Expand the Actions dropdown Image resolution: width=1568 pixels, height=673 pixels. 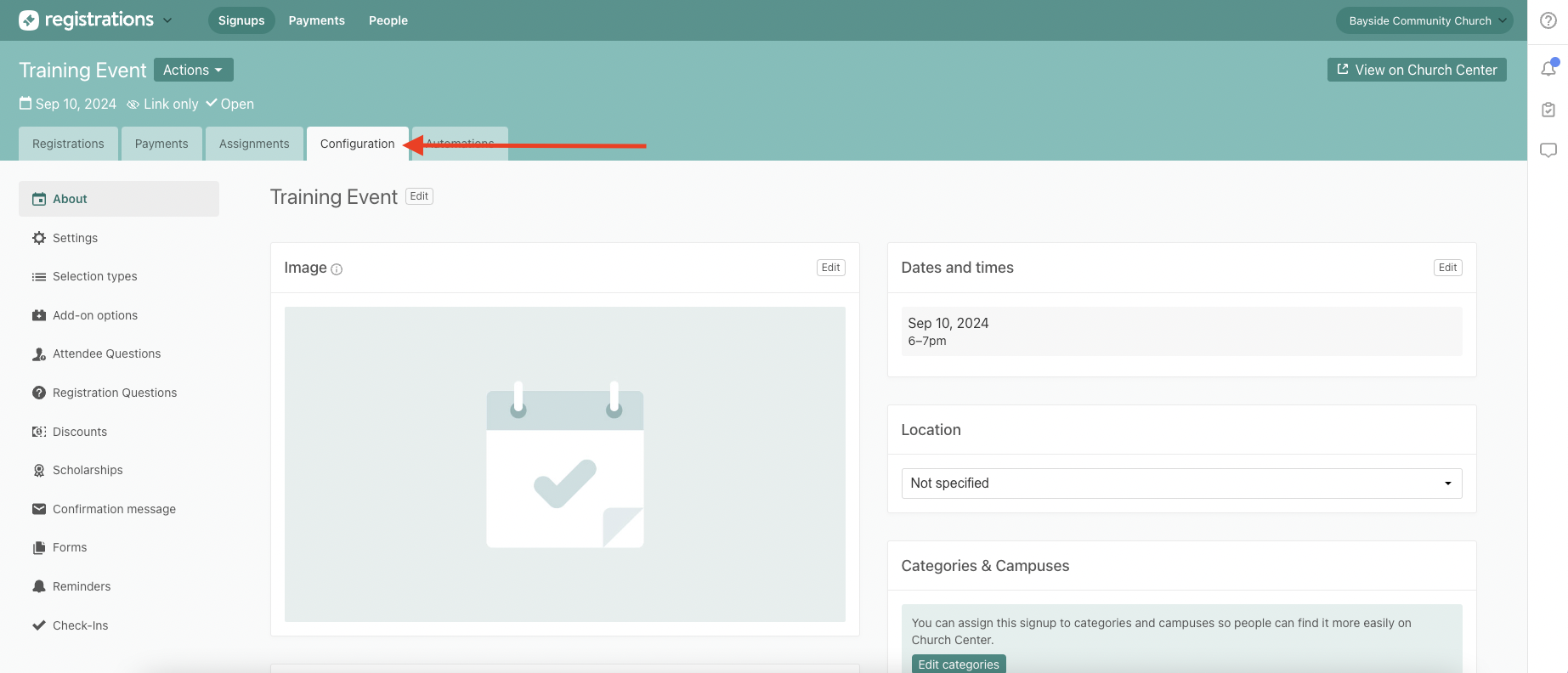coord(193,70)
